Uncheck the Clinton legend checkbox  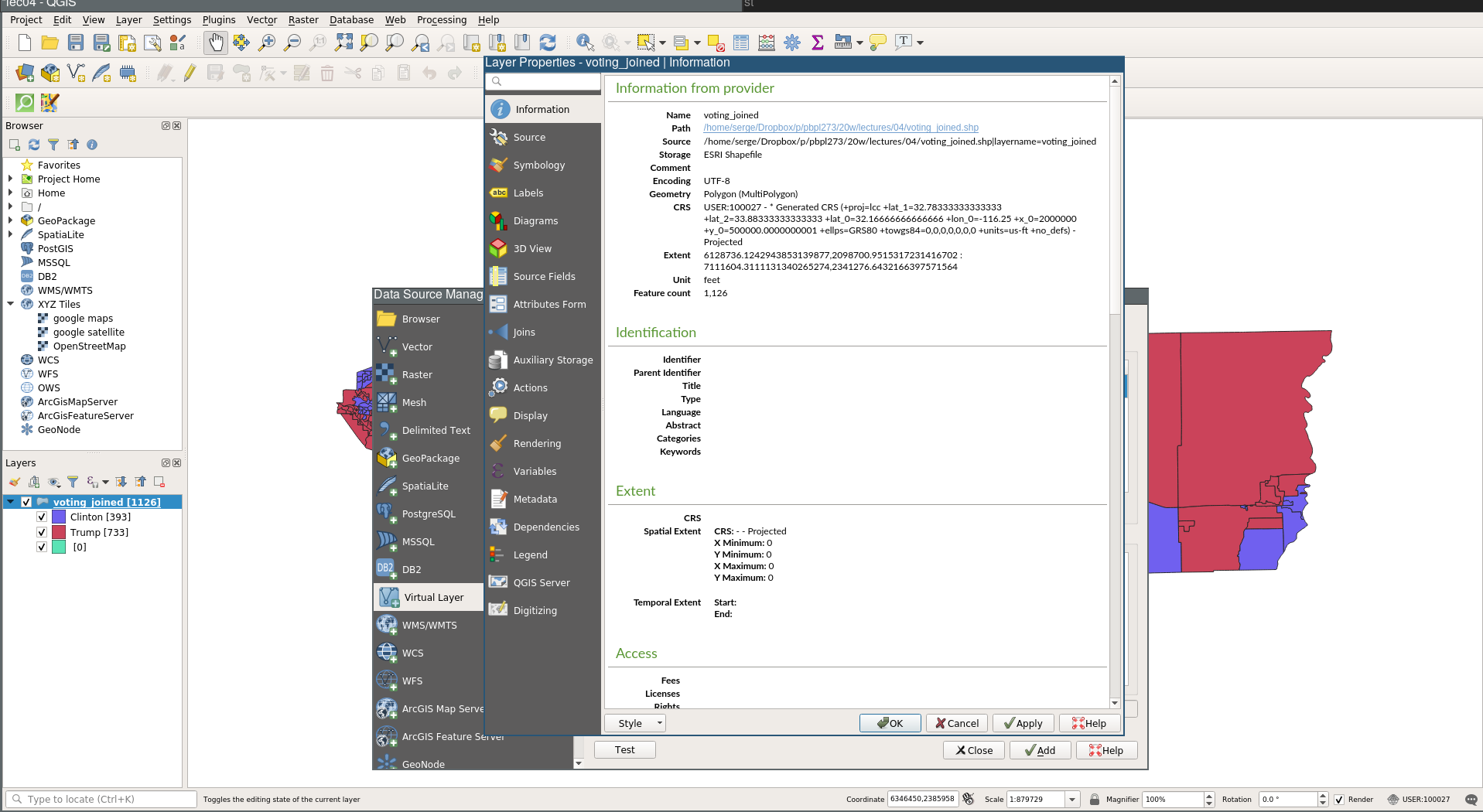tap(42, 517)
